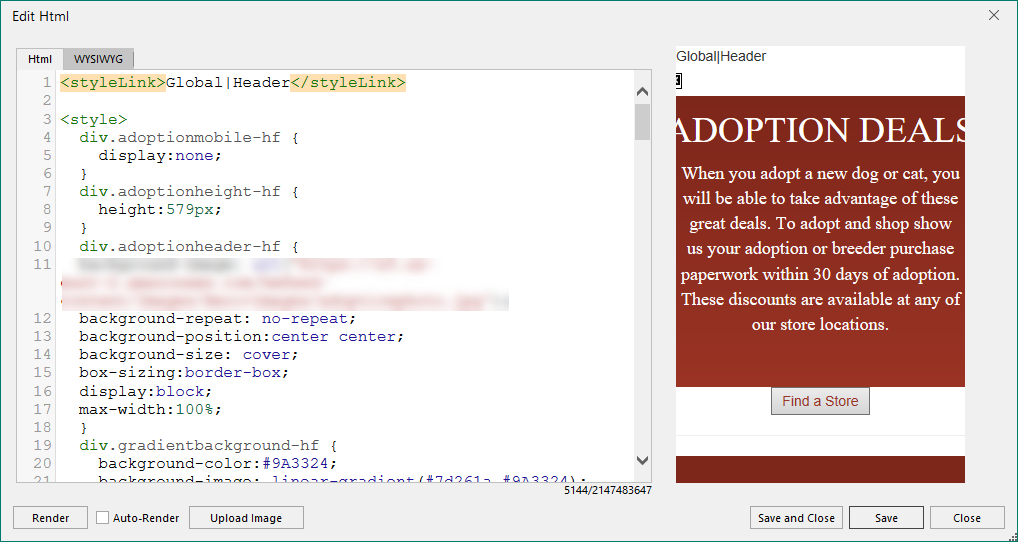
Task: Click the background-repeat: no-repeat; line
Action: coord(217,319)
